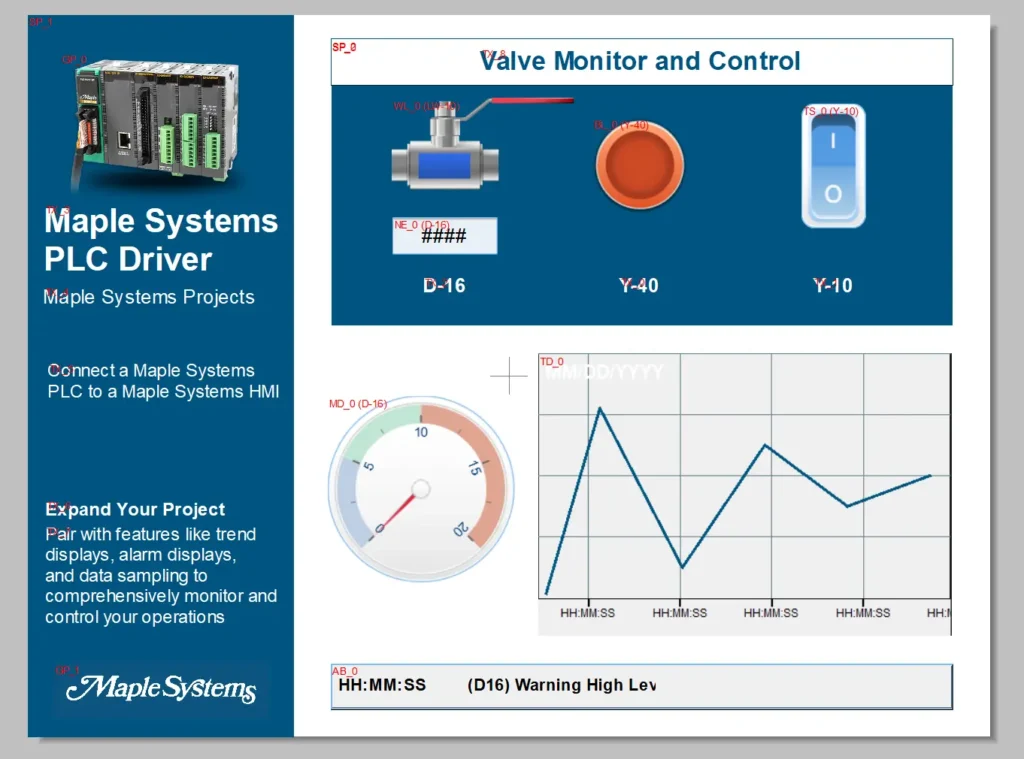Click the crosshair cursor marker

coord(509,376)
